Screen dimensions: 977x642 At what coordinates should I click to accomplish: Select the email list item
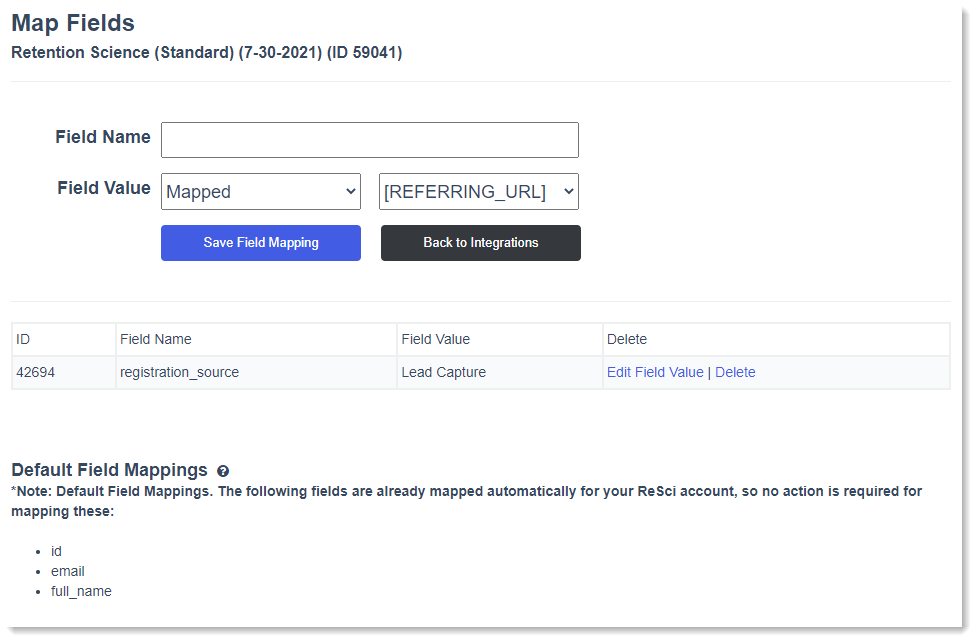tap(67, 571)
